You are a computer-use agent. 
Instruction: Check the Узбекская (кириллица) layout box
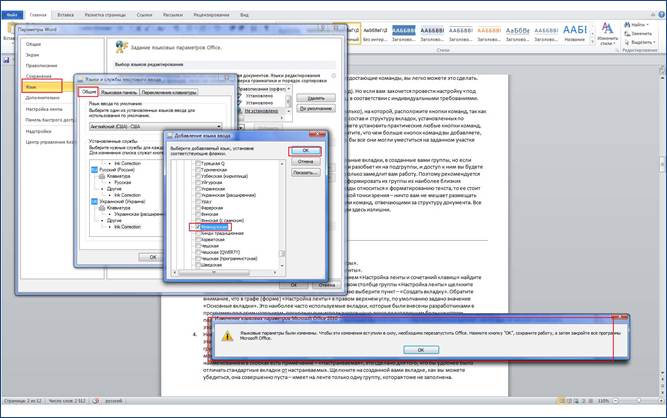tap(198, 176)
